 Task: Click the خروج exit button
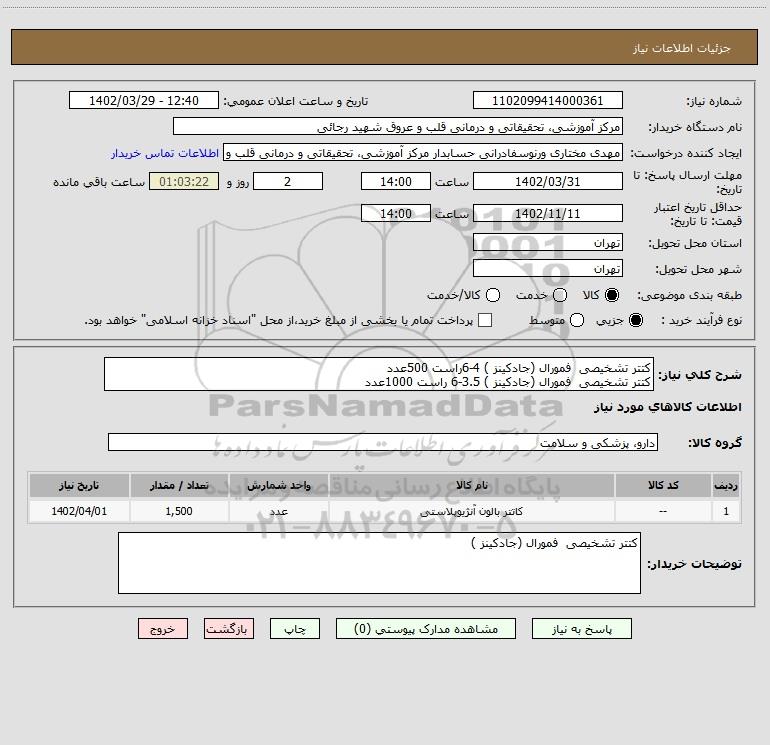163,629
